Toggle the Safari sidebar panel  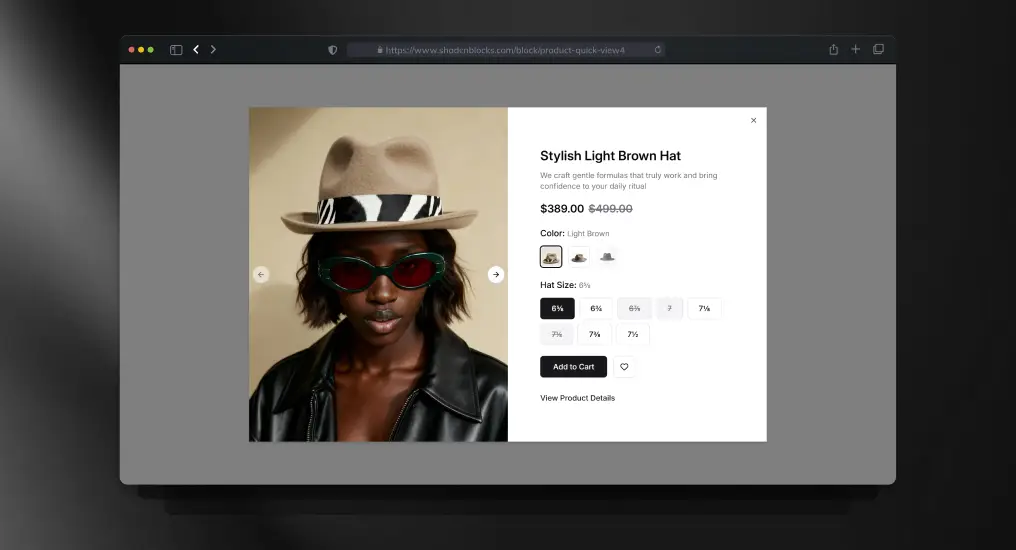click(176, 49)
